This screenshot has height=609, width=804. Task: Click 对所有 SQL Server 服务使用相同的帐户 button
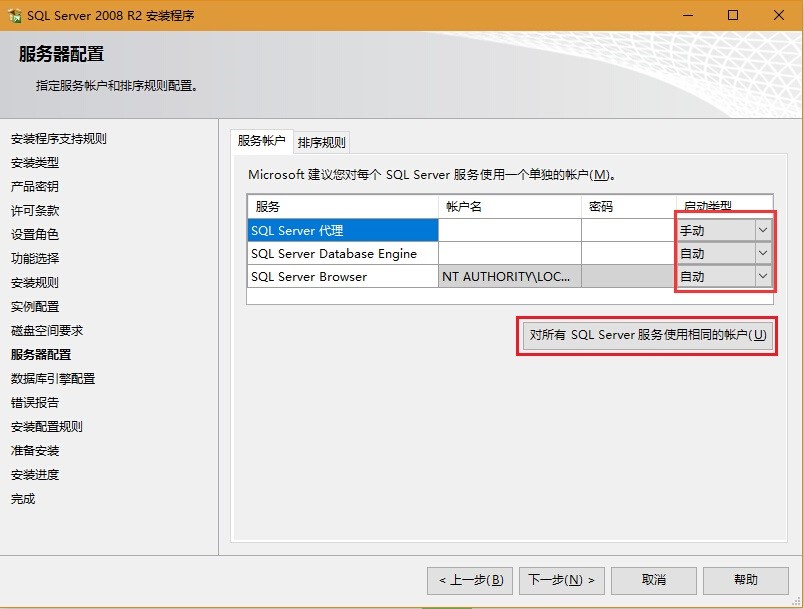click(x=645, y=337)
